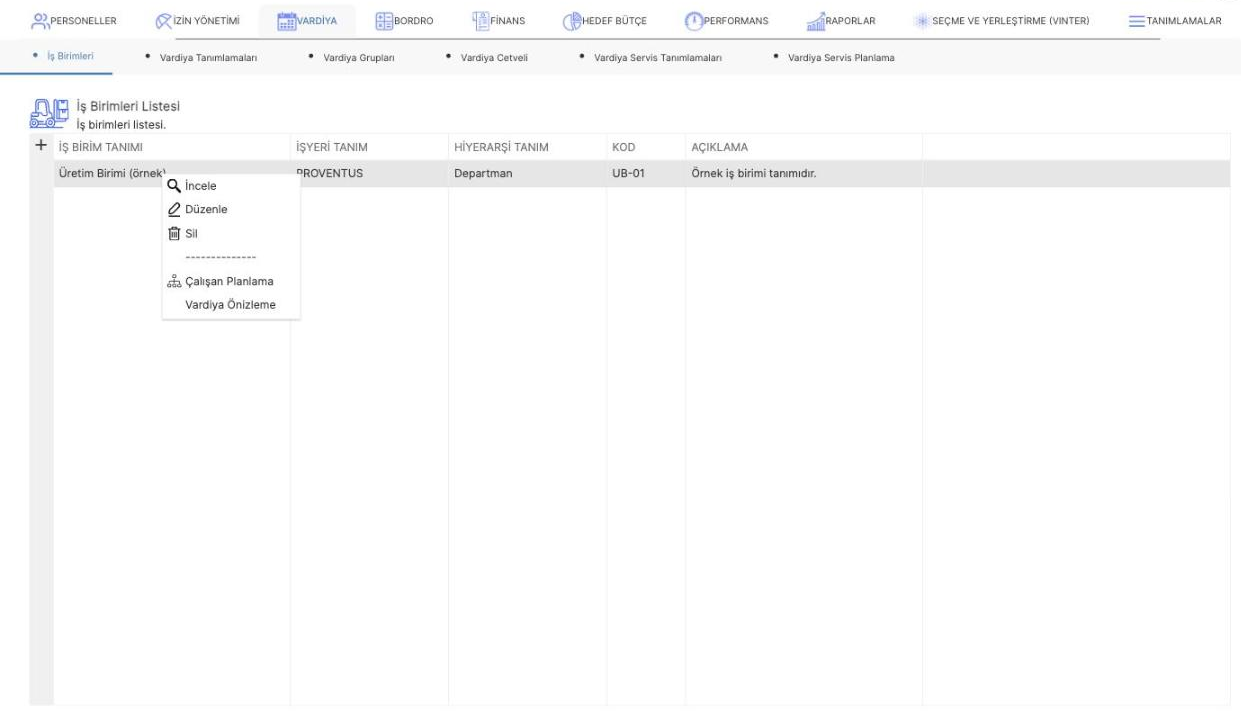
Task: Click the clock icon of PERFORMANS
Action: click(x=694, y=21)
